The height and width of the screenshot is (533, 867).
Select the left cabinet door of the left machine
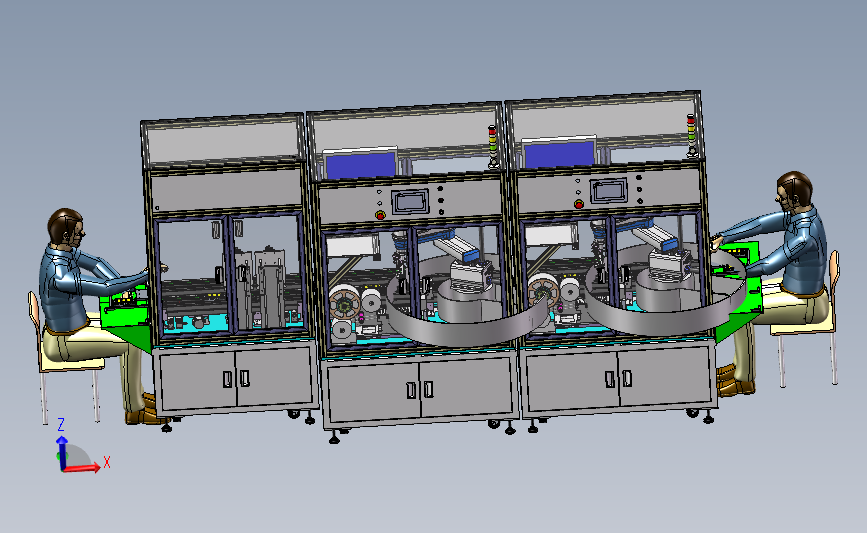click(199, 380)
